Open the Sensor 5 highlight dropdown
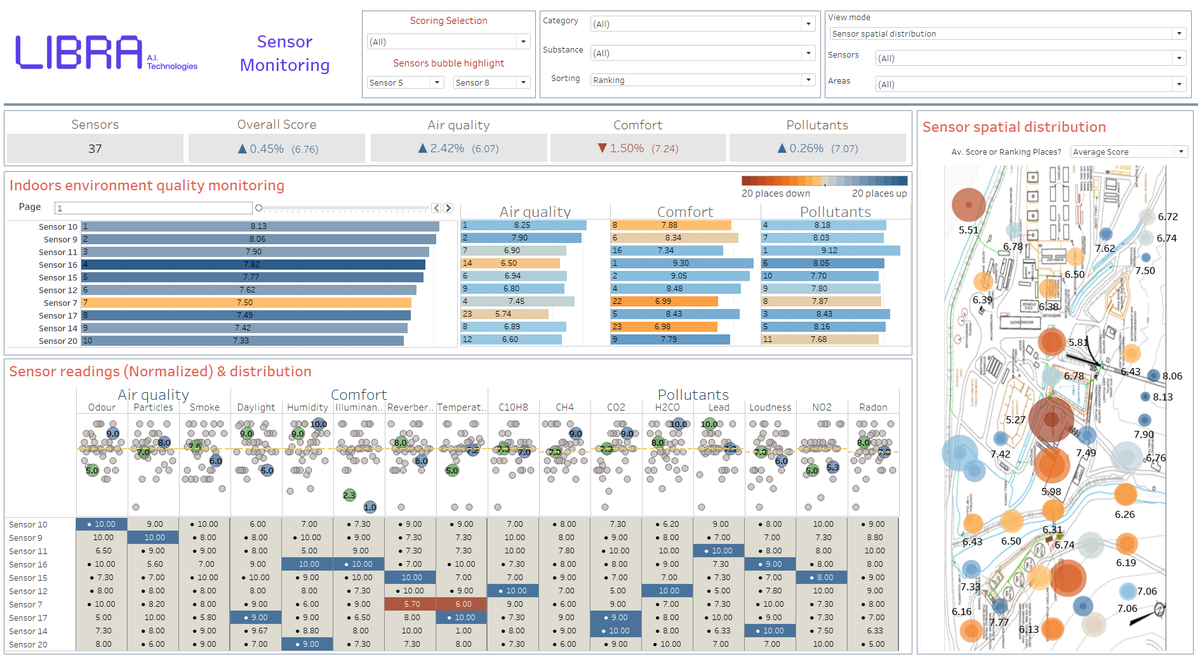 pyautogui.click(x=406, y=83)
